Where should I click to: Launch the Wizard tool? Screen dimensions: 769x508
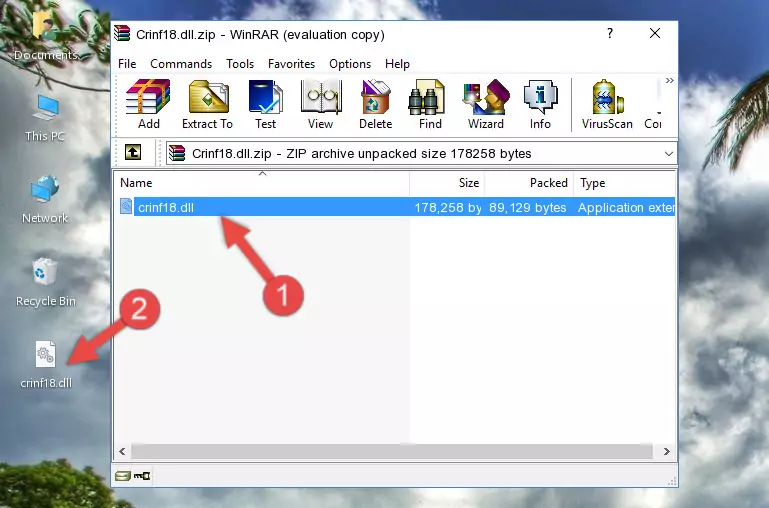point(486,104)
